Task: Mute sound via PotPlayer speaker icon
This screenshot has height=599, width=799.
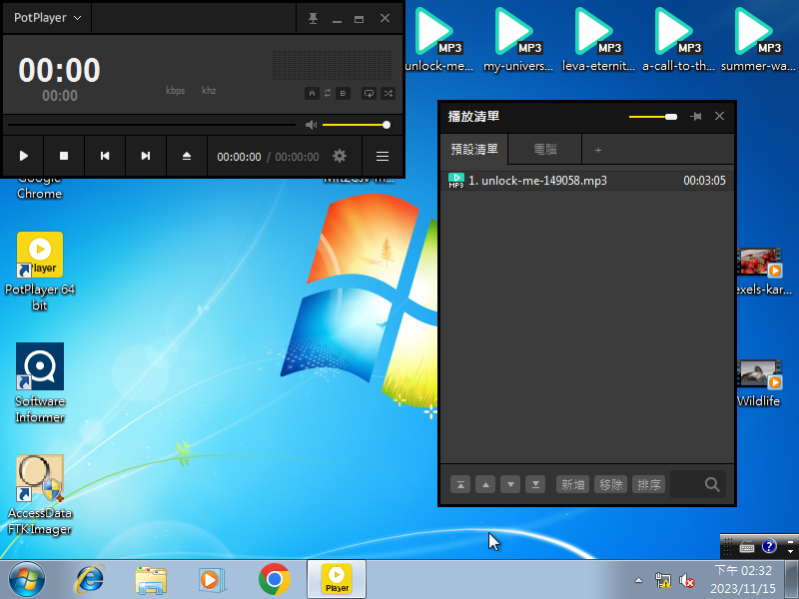Action: 311,125
